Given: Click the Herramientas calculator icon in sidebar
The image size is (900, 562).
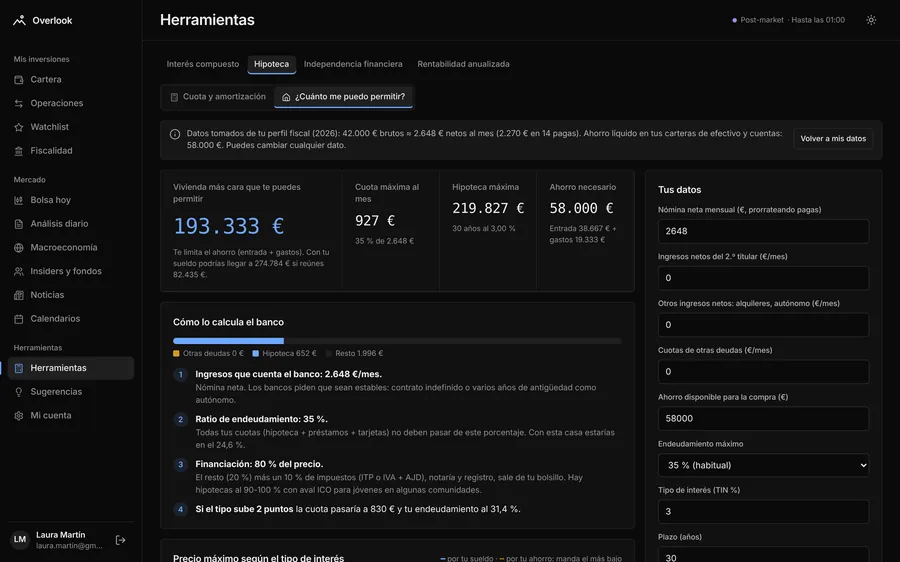Looking at the screenshot, I should [x=18, y=368].
